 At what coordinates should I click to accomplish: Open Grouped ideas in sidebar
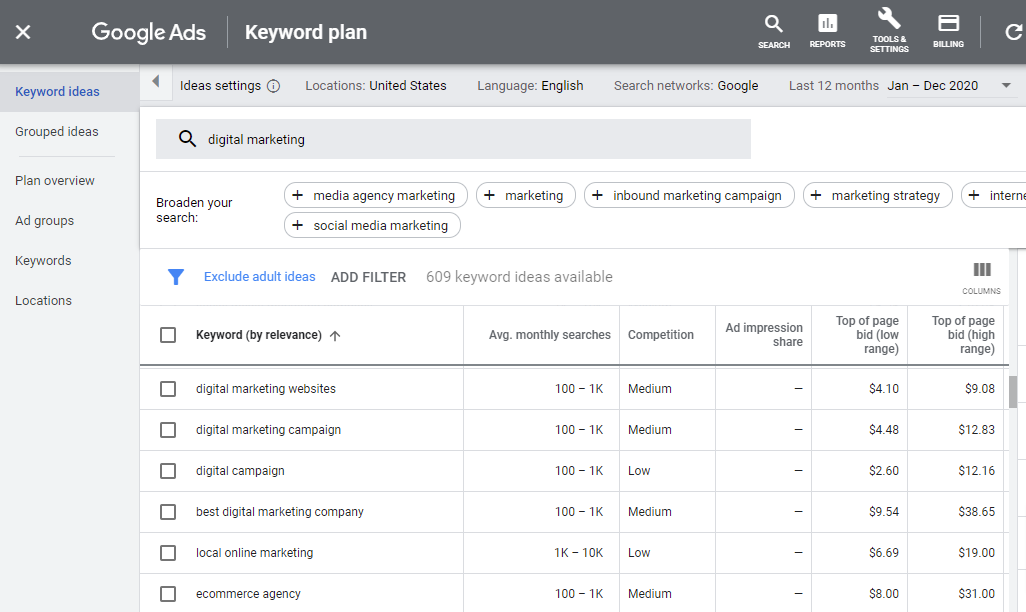[57, 132]
